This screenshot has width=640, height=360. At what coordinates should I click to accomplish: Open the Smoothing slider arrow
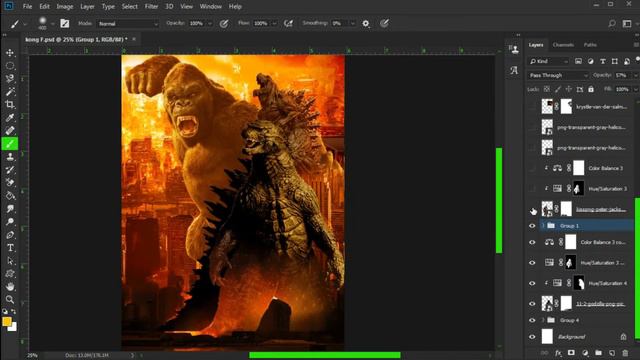click(x=353, y=24)
